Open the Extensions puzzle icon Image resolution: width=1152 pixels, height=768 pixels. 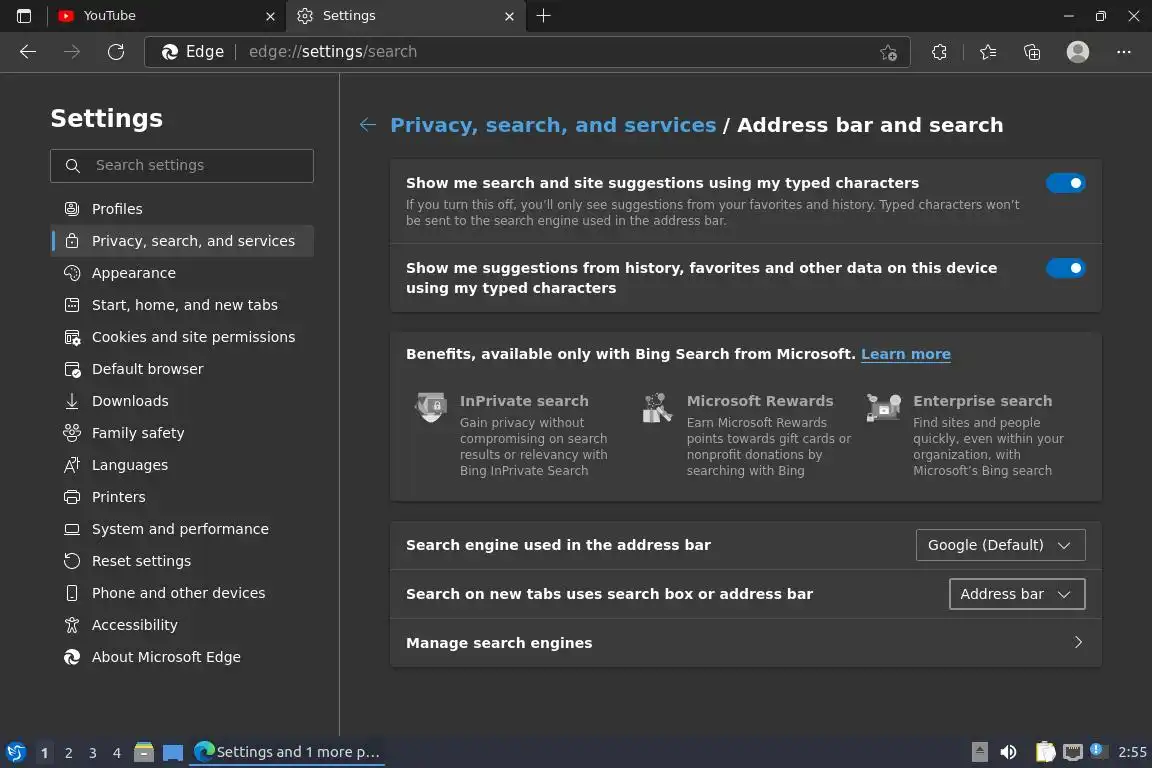(939, 52)
